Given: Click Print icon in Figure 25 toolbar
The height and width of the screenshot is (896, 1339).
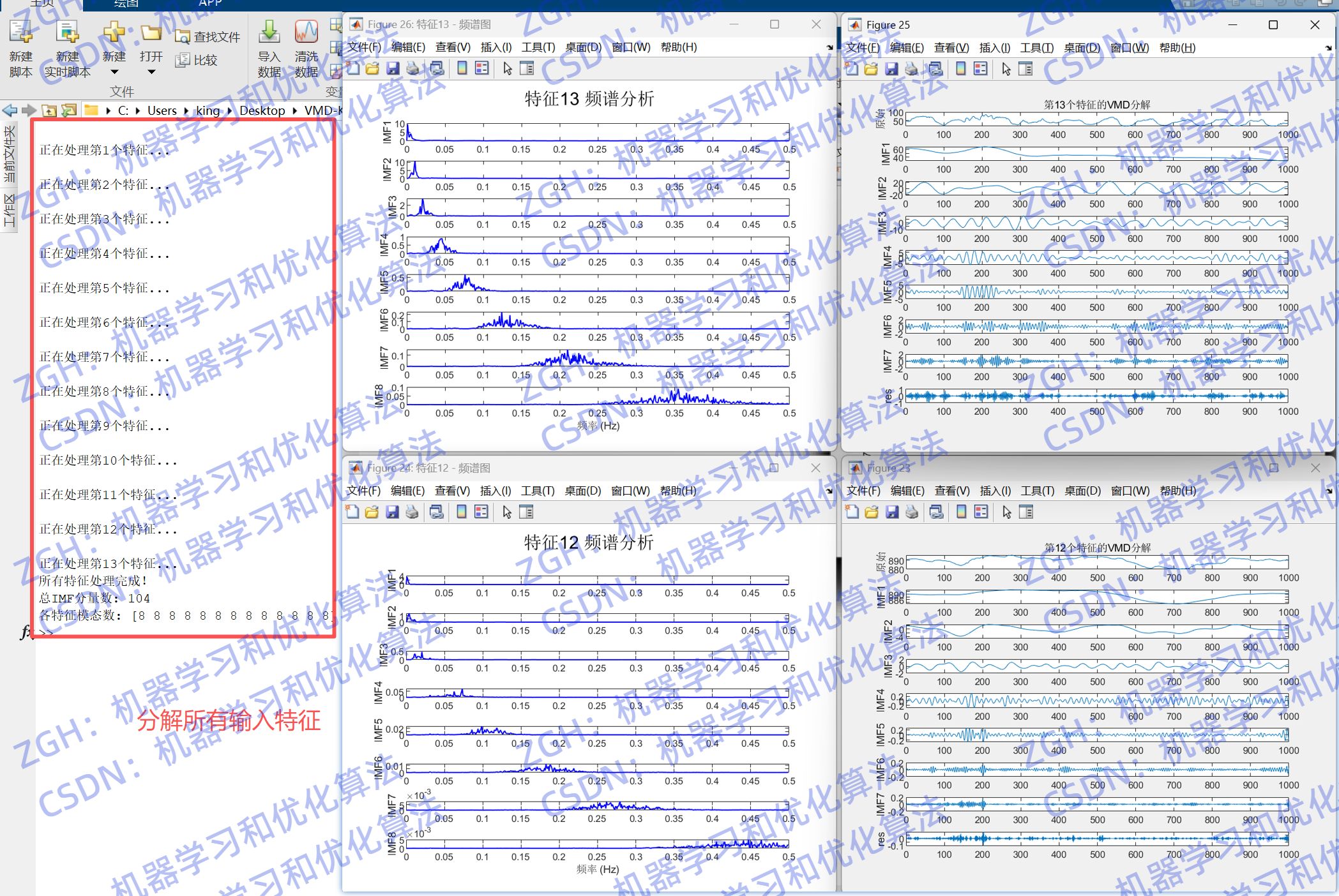Looking at the screenshot, I should coord(912,69).
